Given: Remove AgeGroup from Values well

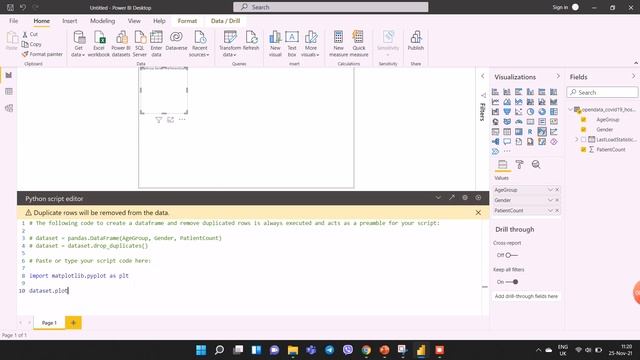Looking at the screenshot, I should coord(557,190).
